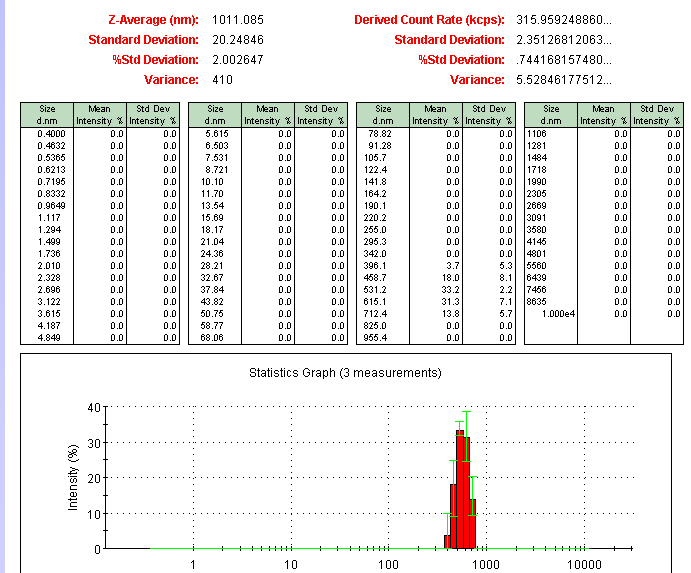
Task: Click the std dev intensity value 2.2
Action: [506, 290]
